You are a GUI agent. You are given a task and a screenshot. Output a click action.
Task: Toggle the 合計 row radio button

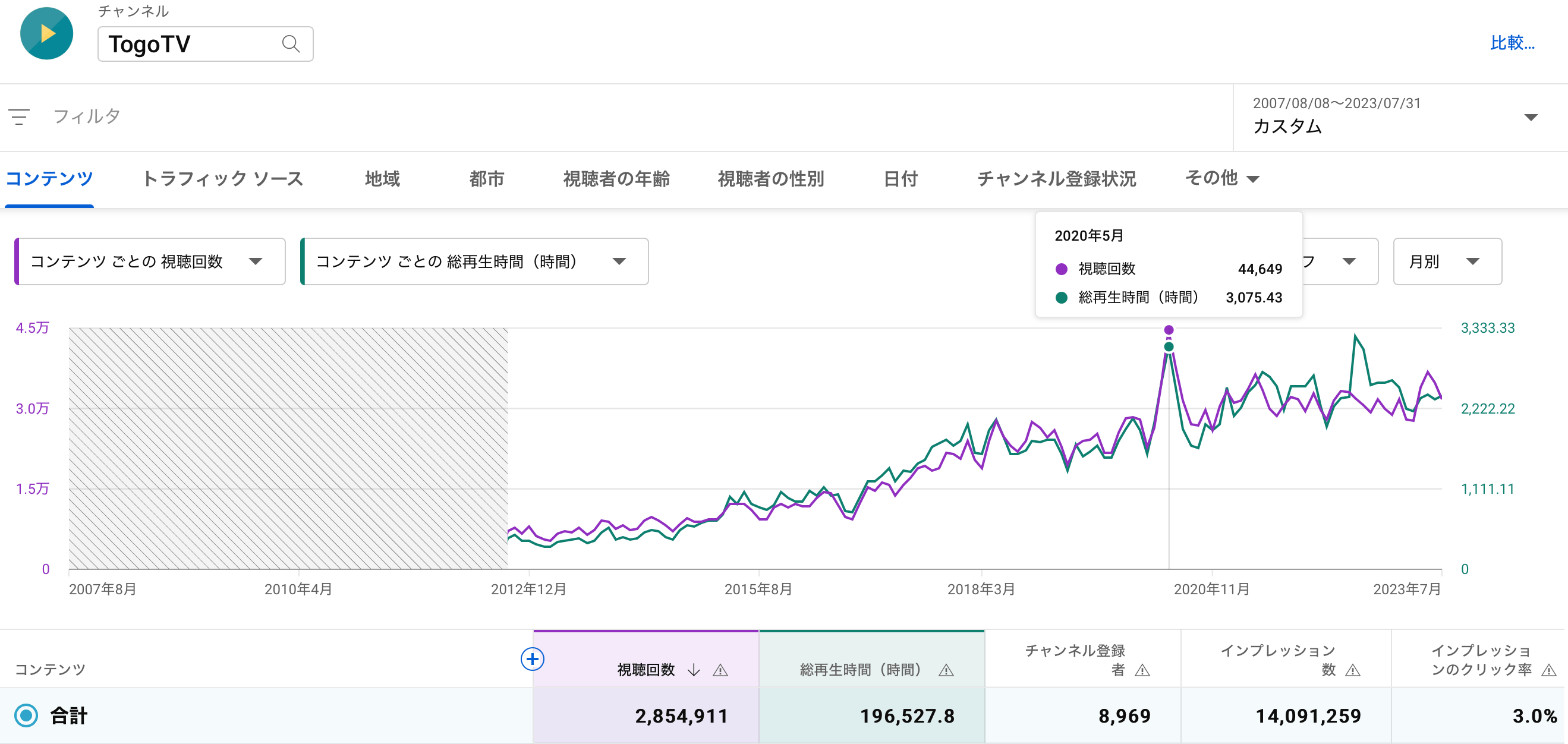coord(26,715)
